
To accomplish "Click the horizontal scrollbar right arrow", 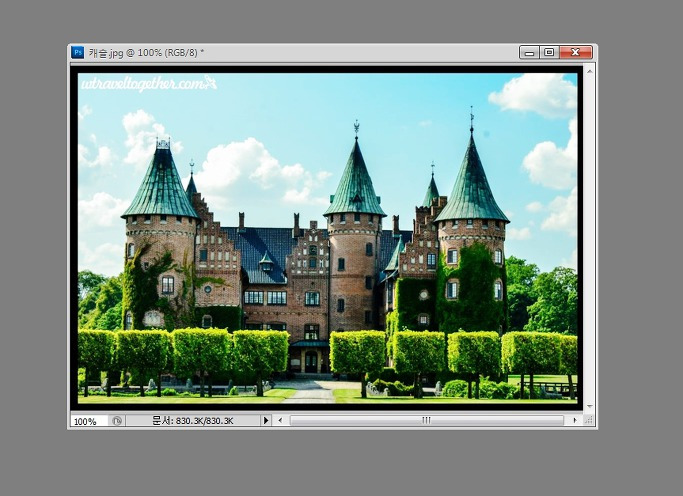I will tap(575, 421).
